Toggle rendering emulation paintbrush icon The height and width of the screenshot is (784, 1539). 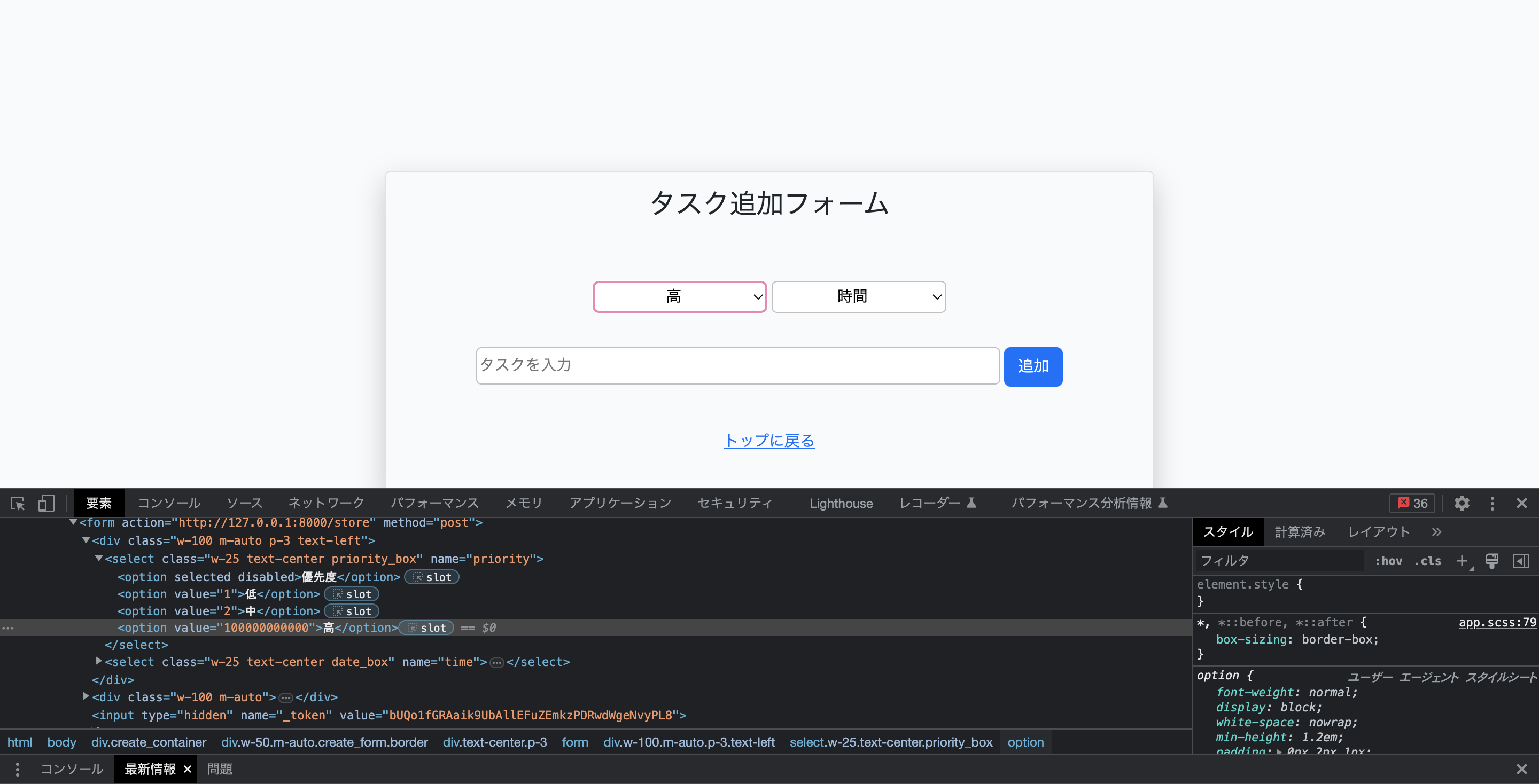1492,561
